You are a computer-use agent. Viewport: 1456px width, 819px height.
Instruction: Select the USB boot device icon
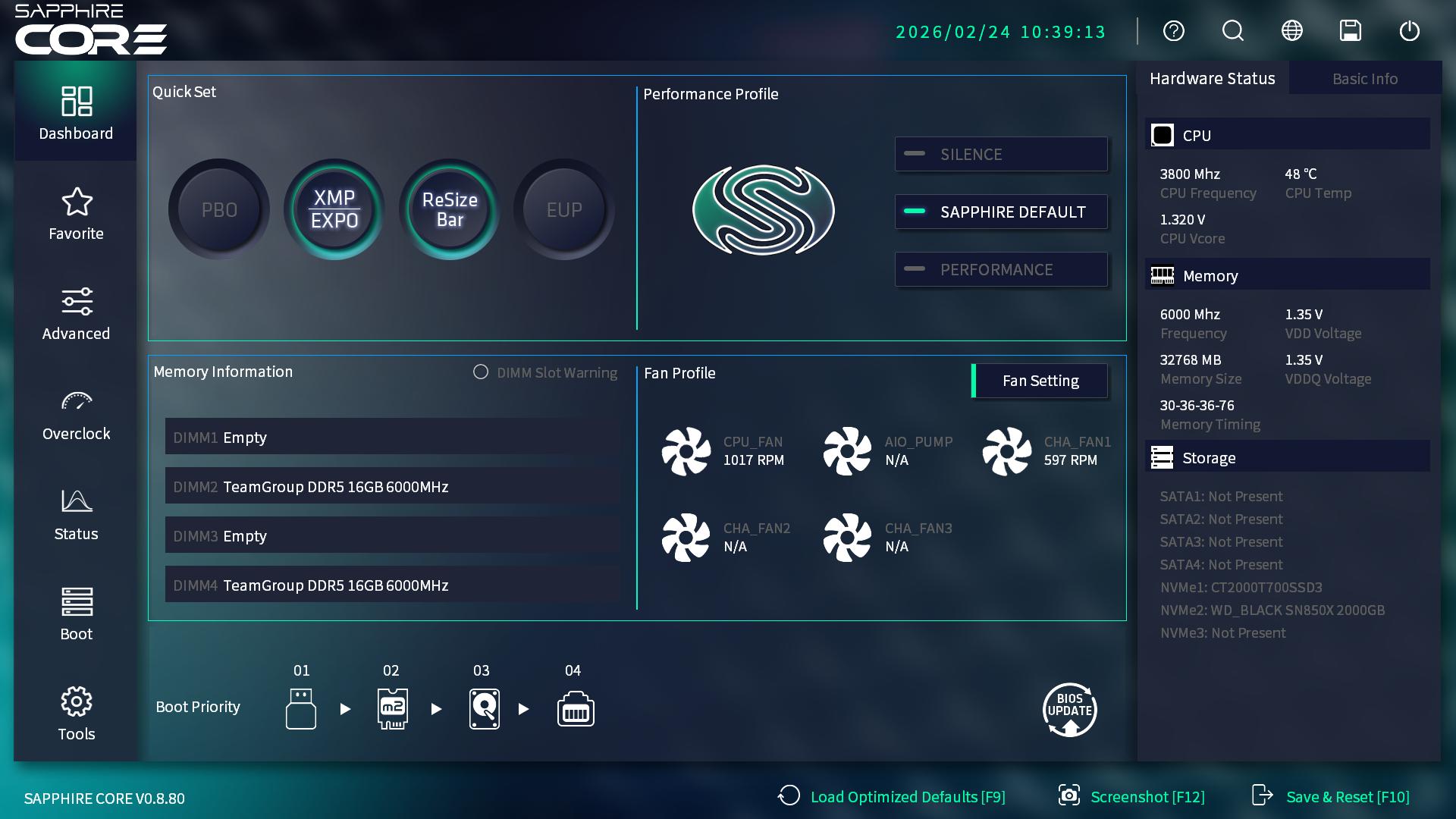point(301,708)
